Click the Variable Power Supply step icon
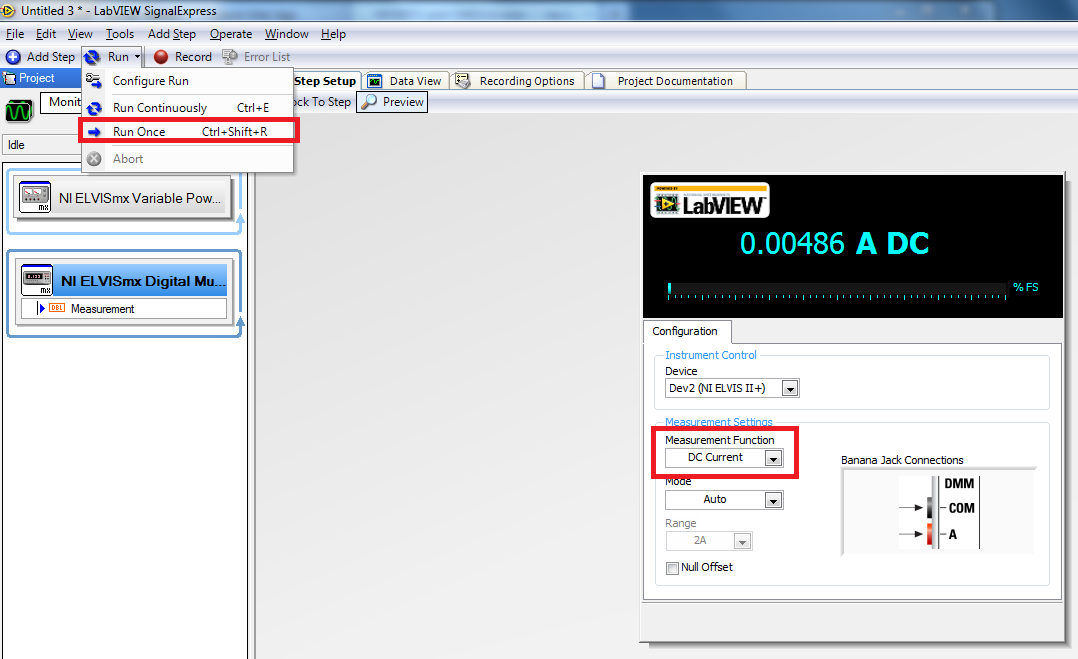 34,197
